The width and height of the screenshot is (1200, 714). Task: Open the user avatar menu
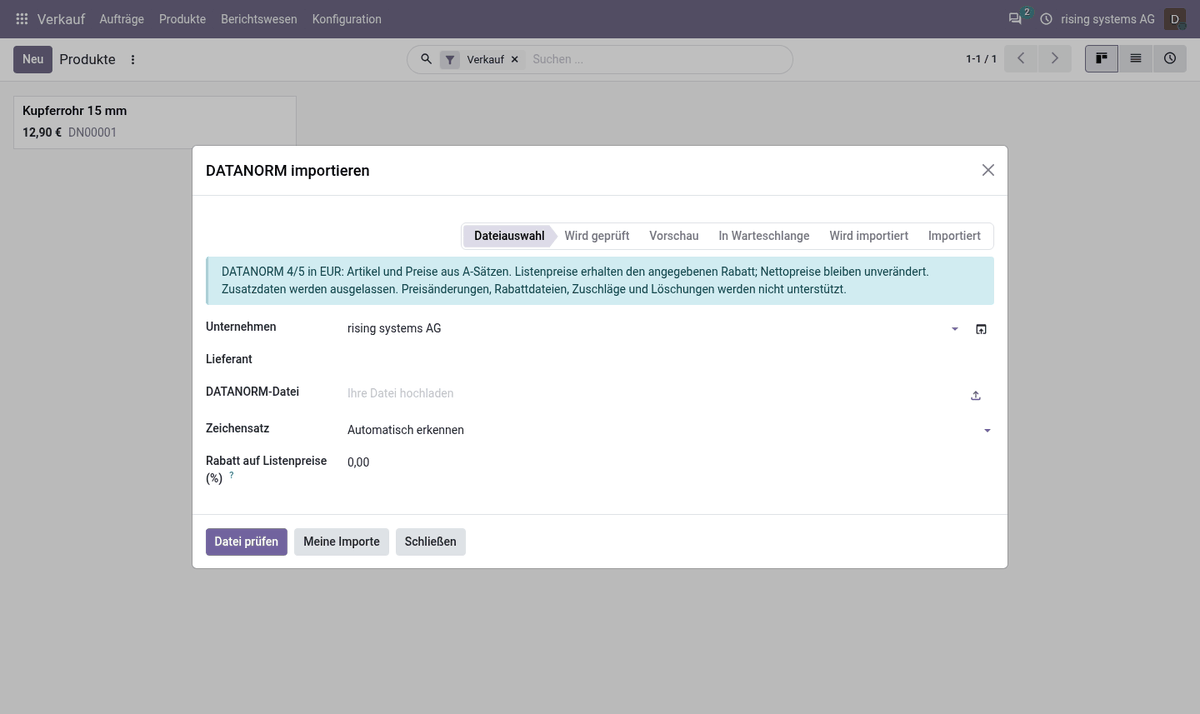coord(1174,19)
